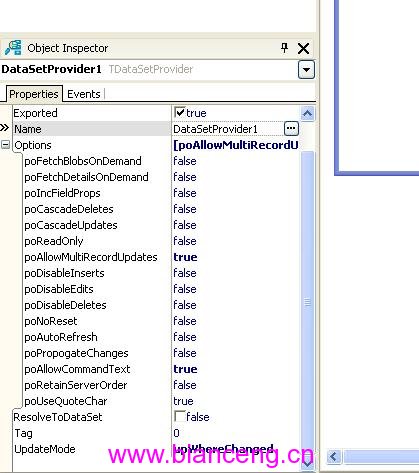Screen dimensions: 419x473
Task: Click the false value of poFetchBlobsOnDemand
Action: click(x=185, y=161)
